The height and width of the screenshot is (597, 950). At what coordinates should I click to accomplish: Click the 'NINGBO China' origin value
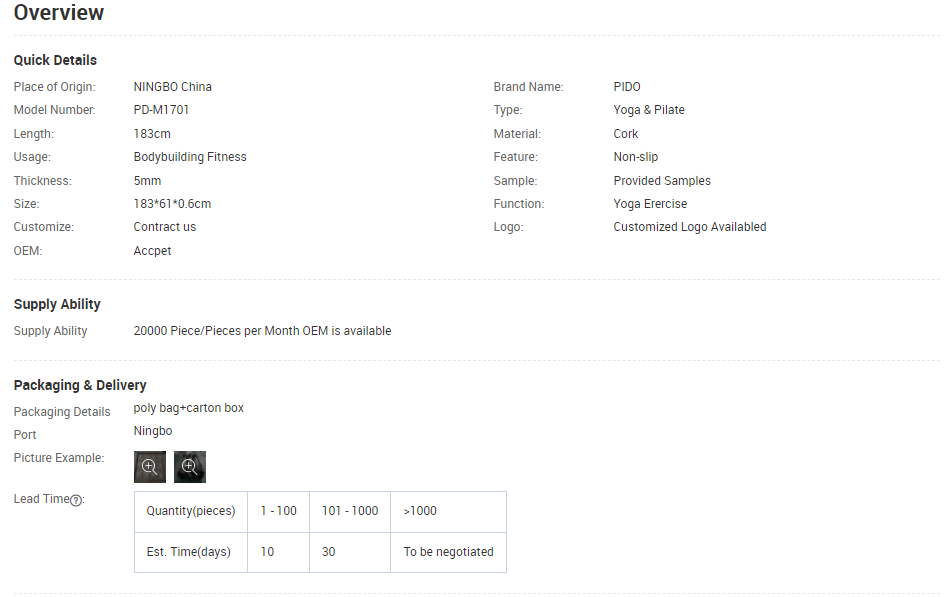173,87
